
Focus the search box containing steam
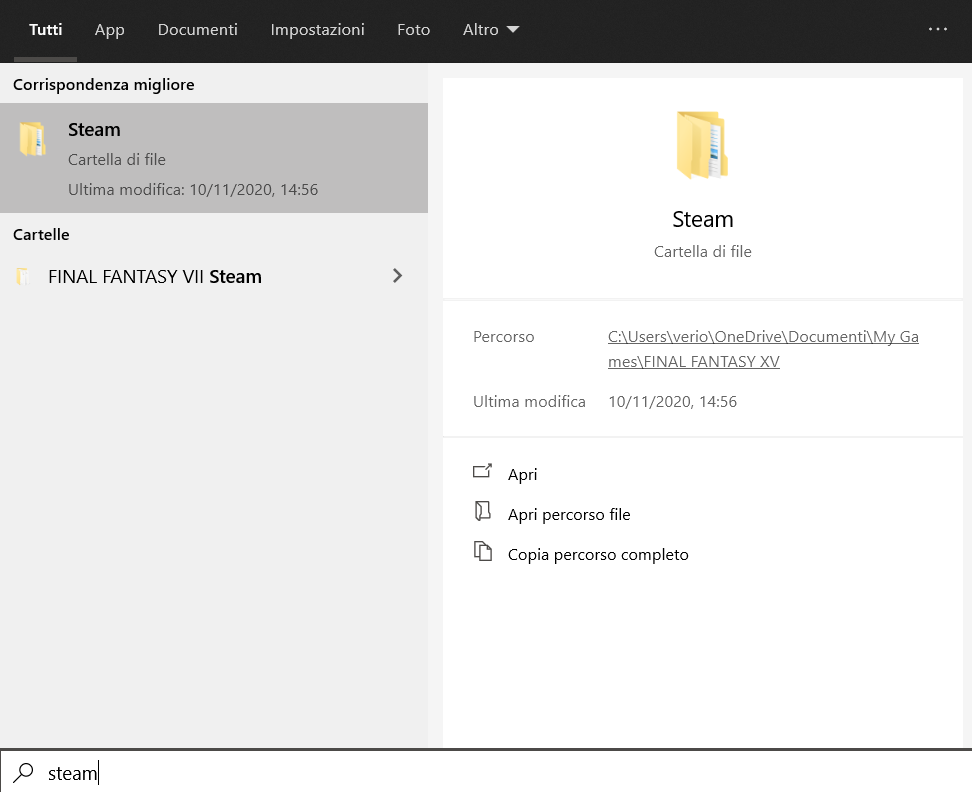[x=486, y=772]
